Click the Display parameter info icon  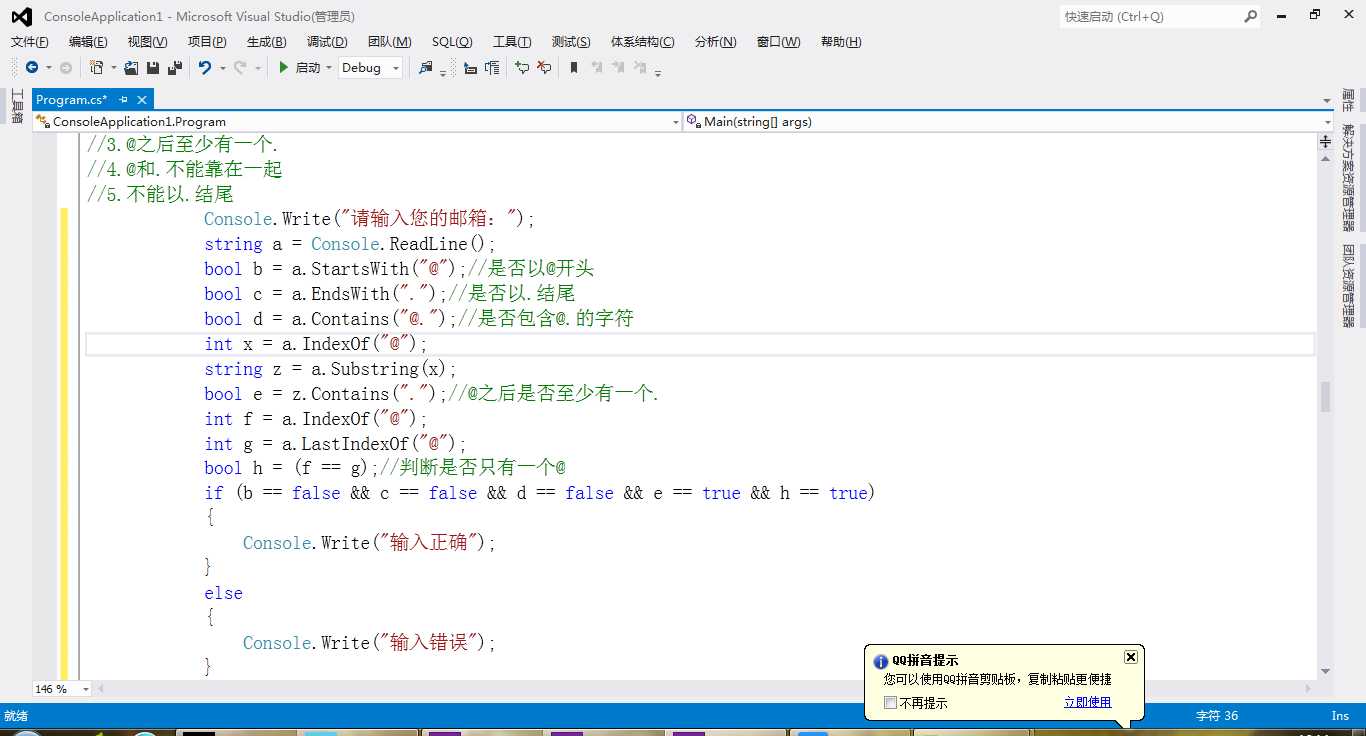[x=492, y=68]
